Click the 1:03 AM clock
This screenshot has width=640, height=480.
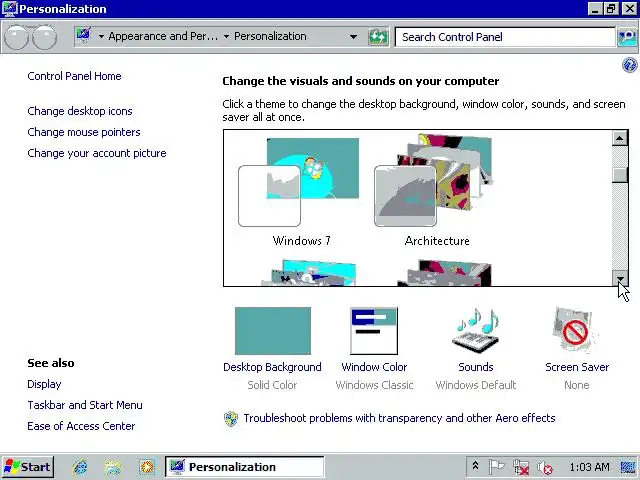(x=589, y=467)
